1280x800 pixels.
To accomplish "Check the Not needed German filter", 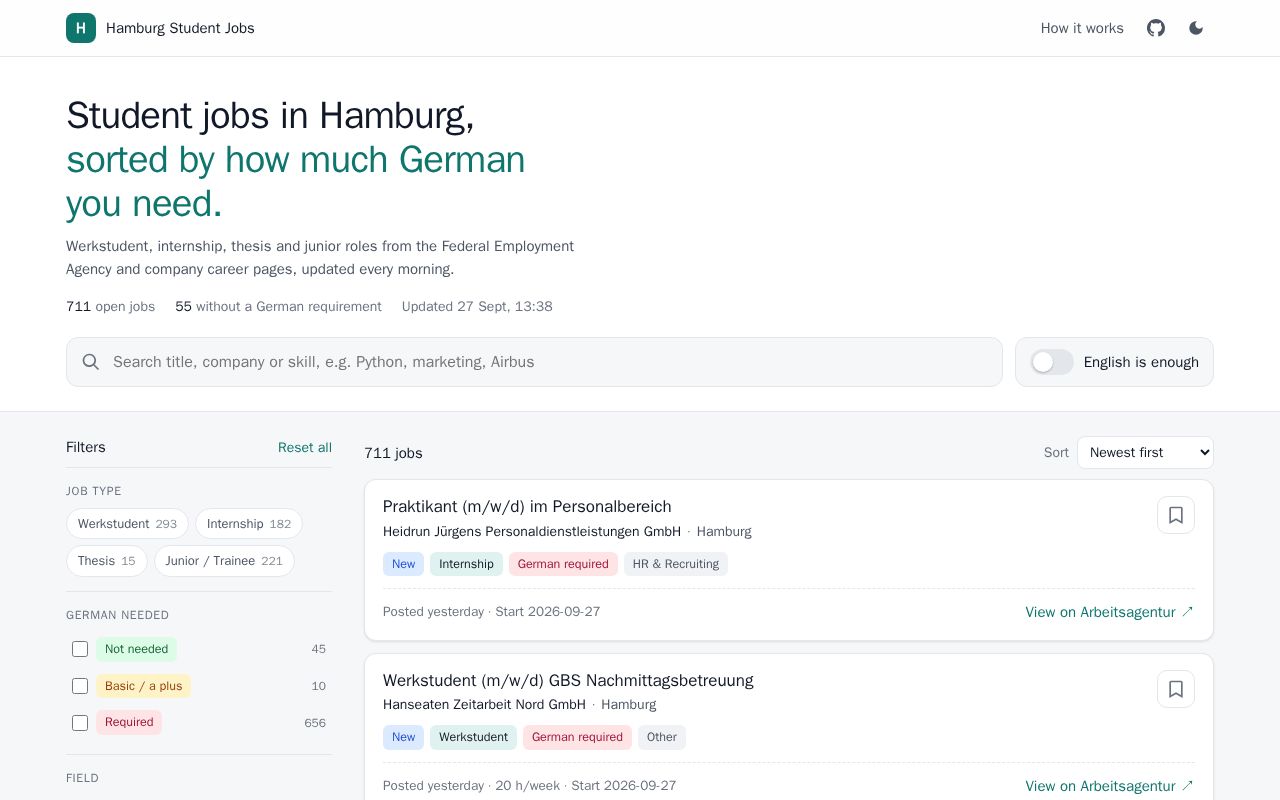I will pos(80,649).
